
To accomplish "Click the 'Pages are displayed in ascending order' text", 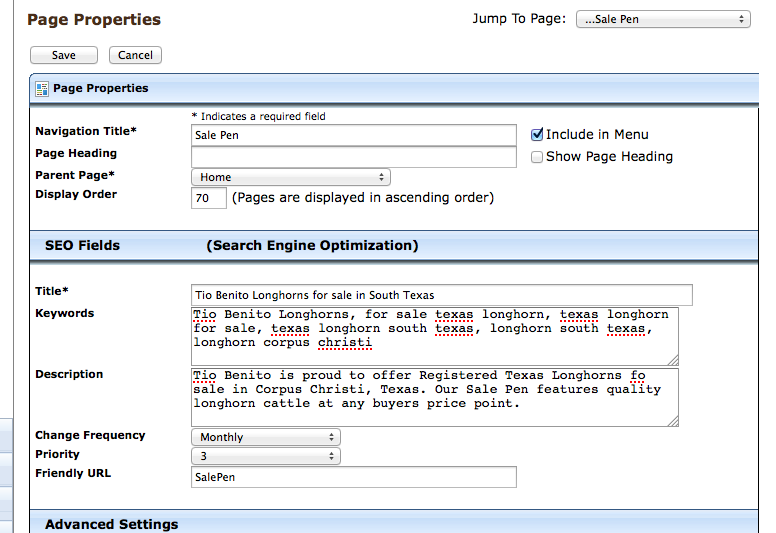I will pos(363,197).
